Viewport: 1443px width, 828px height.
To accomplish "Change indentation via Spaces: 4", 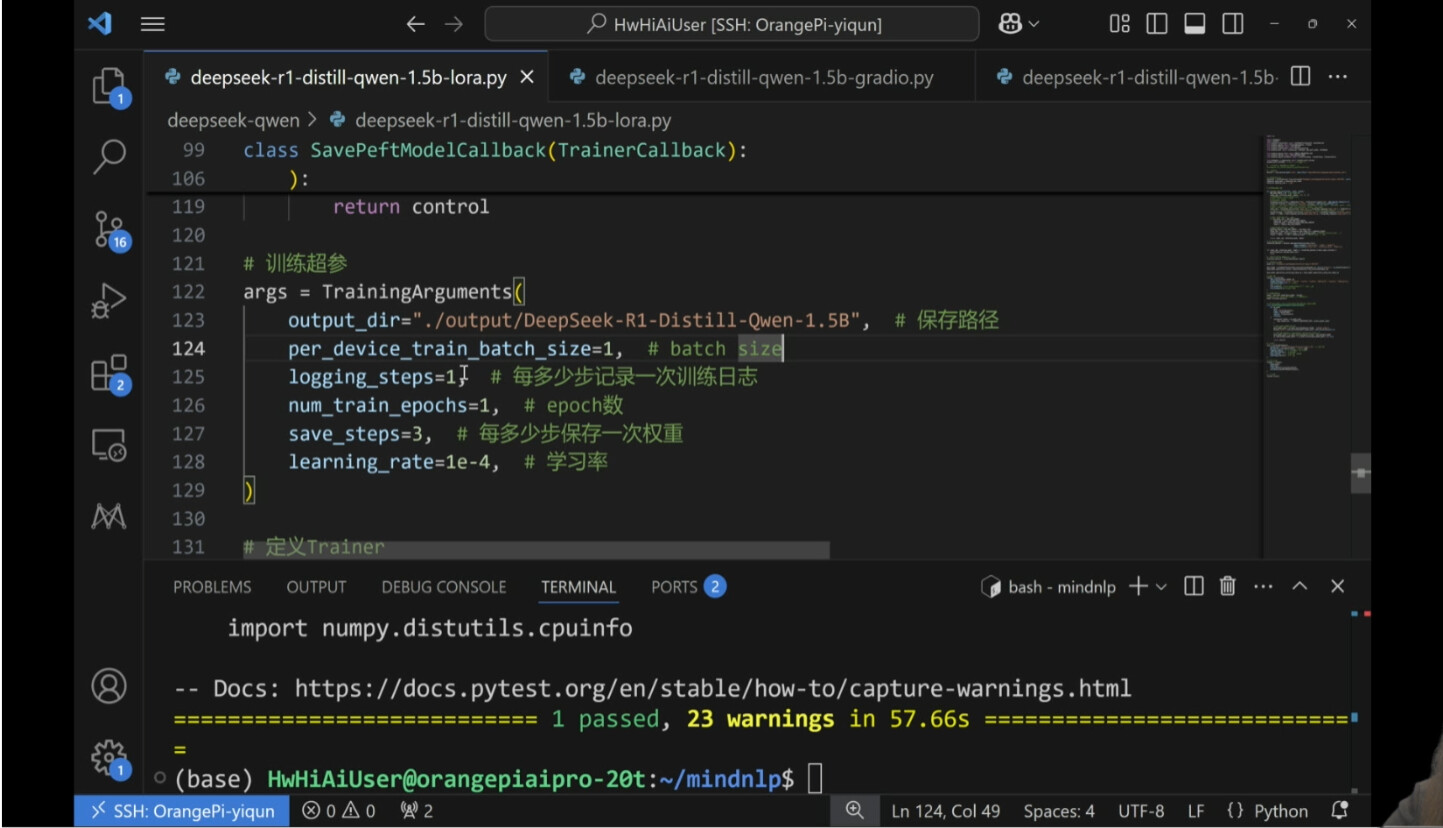I will [x=1059, y=811].
